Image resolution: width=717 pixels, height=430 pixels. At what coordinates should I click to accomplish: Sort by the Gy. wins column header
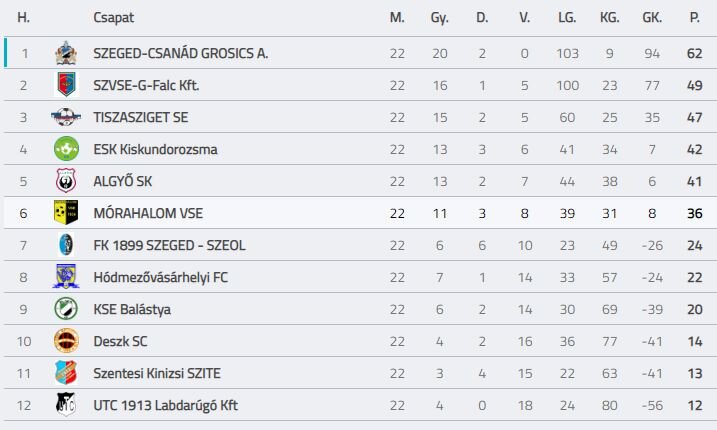tap(439, 18)
